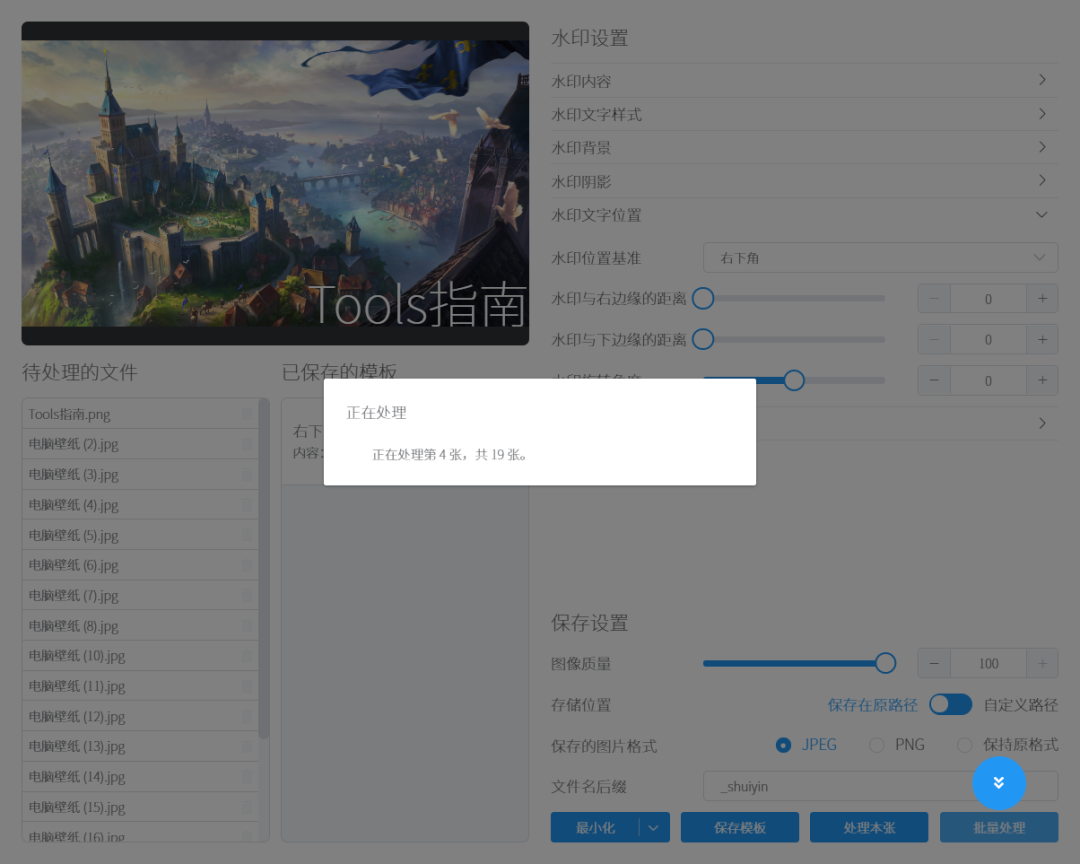Click the 水印与下边缘的距离 slider handle
Image resolution: width=1080 pixels, height=864 pixels.
pyautogui.click(x=703, y=339)
